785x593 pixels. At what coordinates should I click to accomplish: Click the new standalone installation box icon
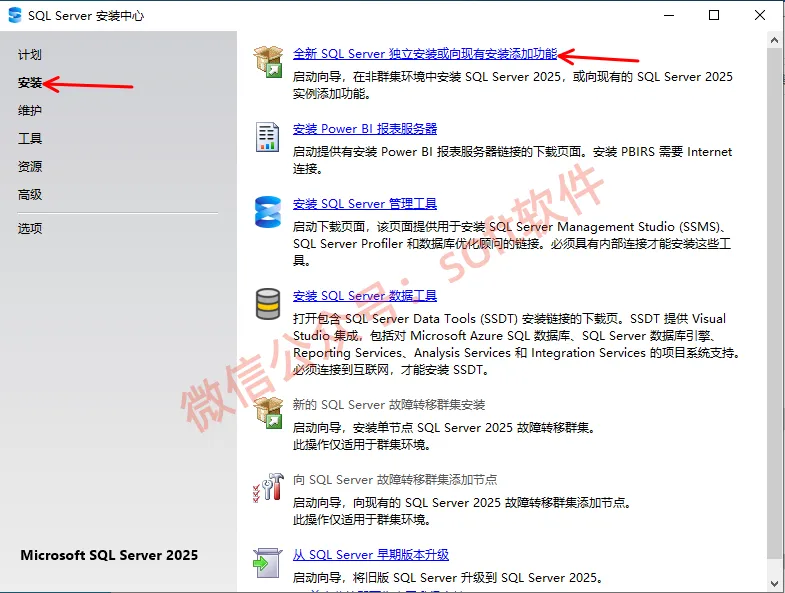268,62
